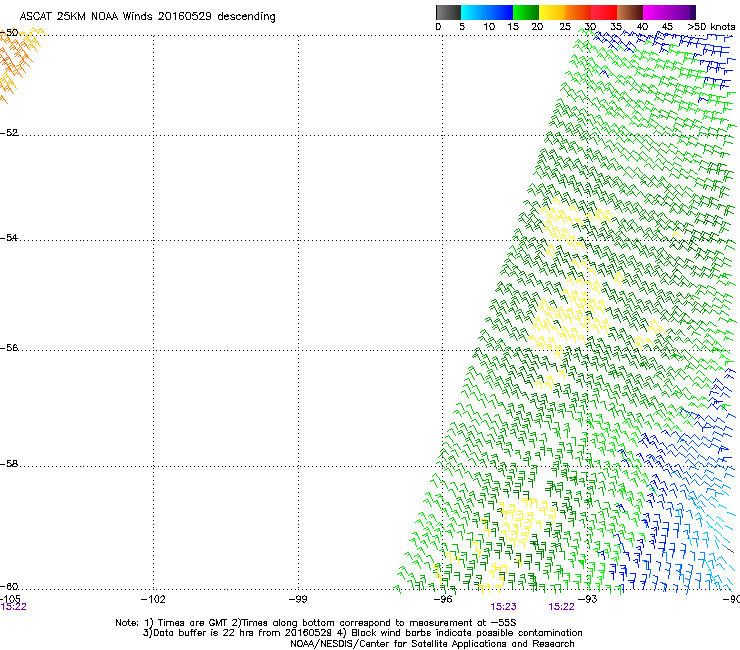Click the -93 longitude axis label
This screenshot has width=740, height=650.
click(x=588, y=599)
